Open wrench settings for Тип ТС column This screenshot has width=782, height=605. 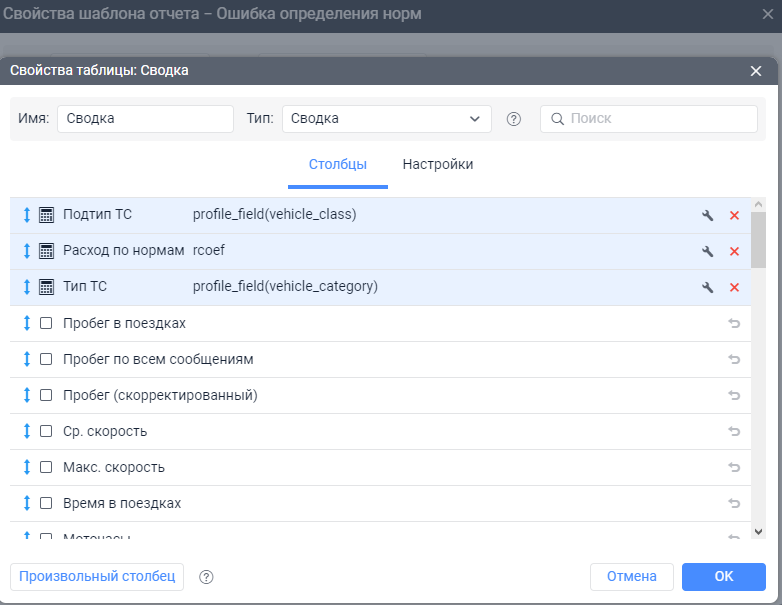(x=708, y=287)
